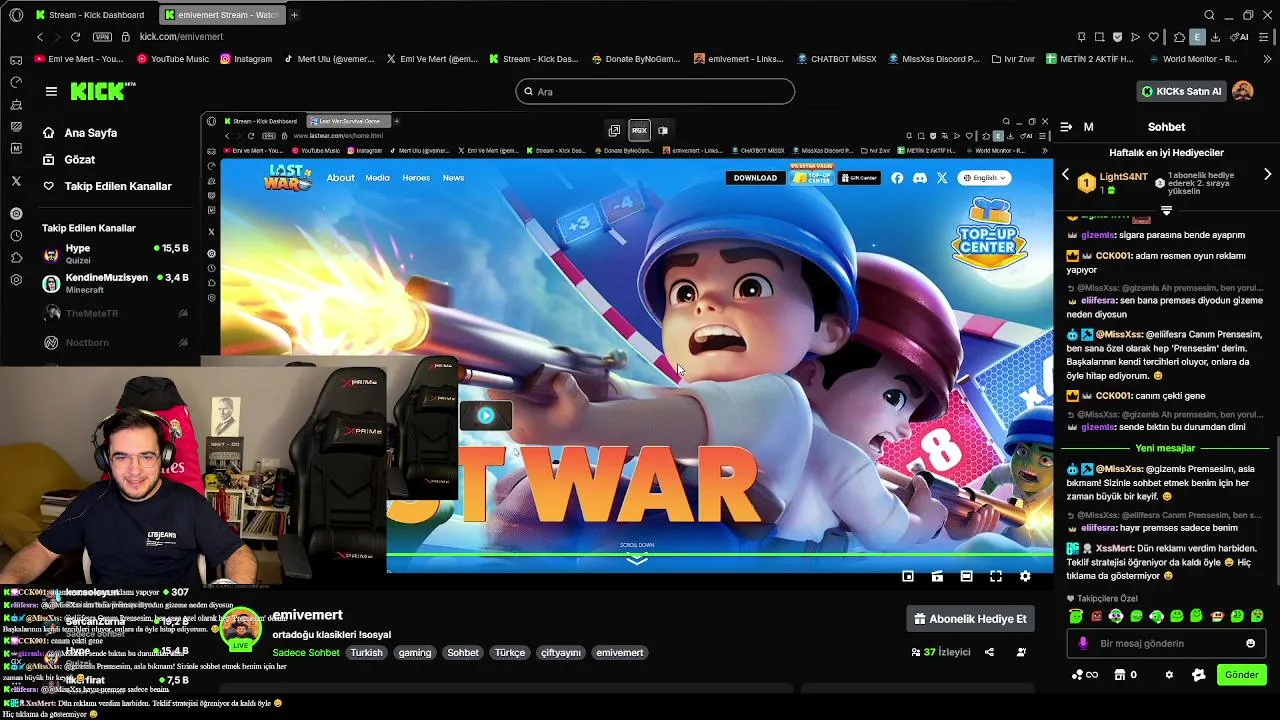Switch to Stream - Kick Dashboard tab

[x=92, y=15]
